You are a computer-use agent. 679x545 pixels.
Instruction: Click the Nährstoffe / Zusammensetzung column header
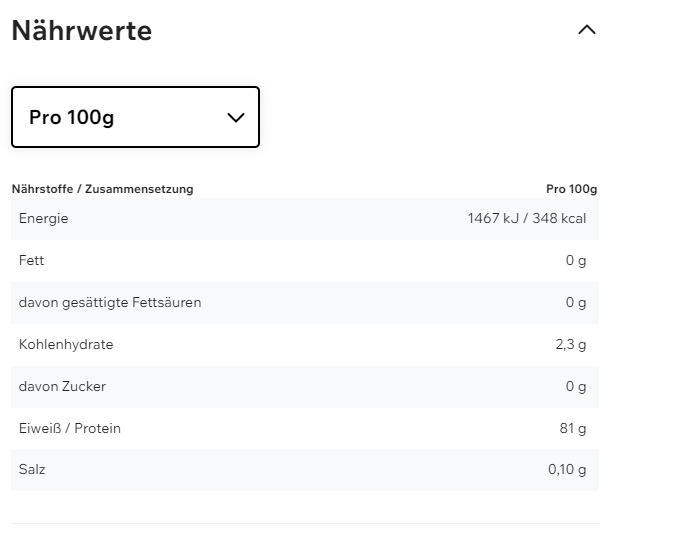(103, 189)
